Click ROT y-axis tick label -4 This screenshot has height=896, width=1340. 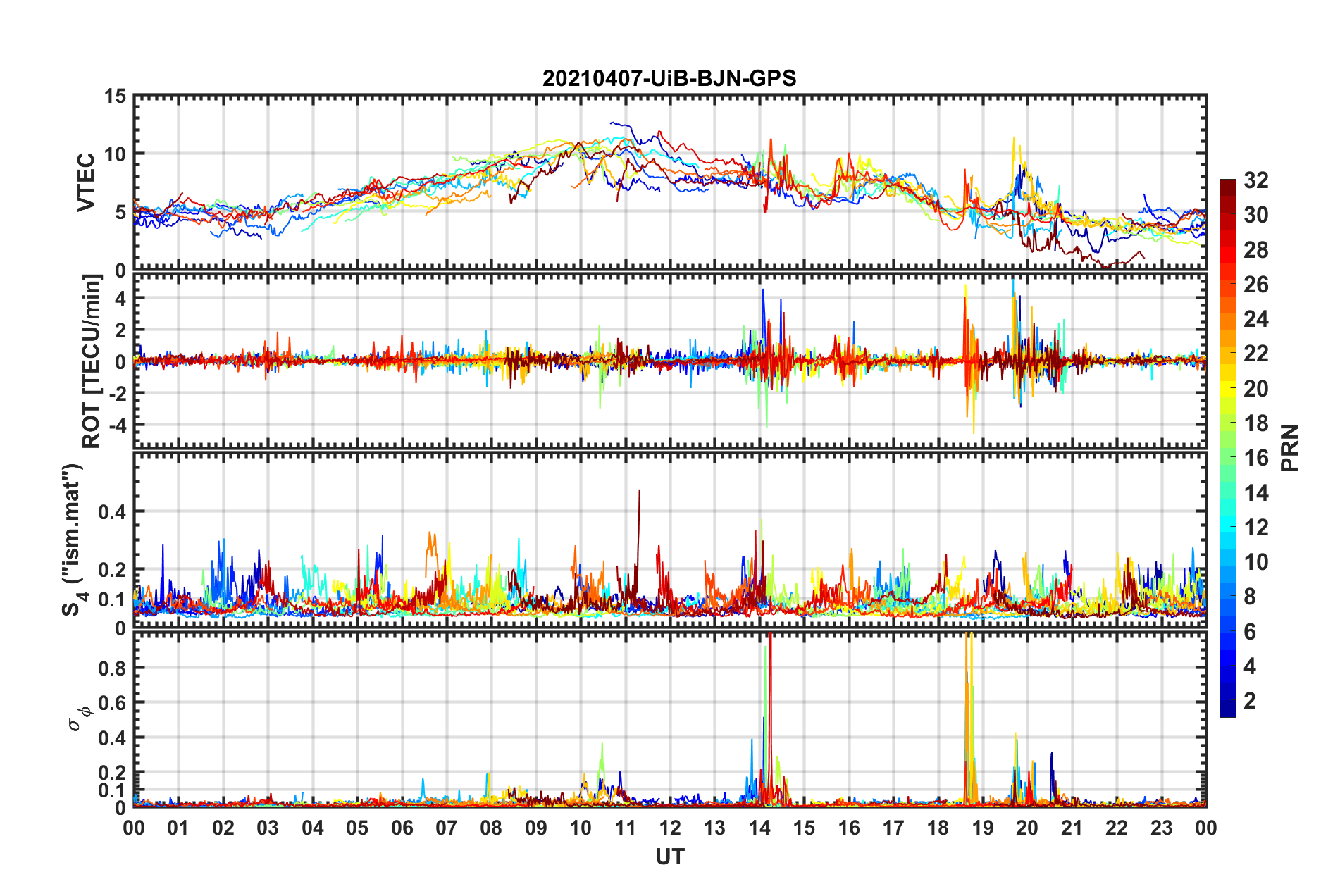point(118,425)
